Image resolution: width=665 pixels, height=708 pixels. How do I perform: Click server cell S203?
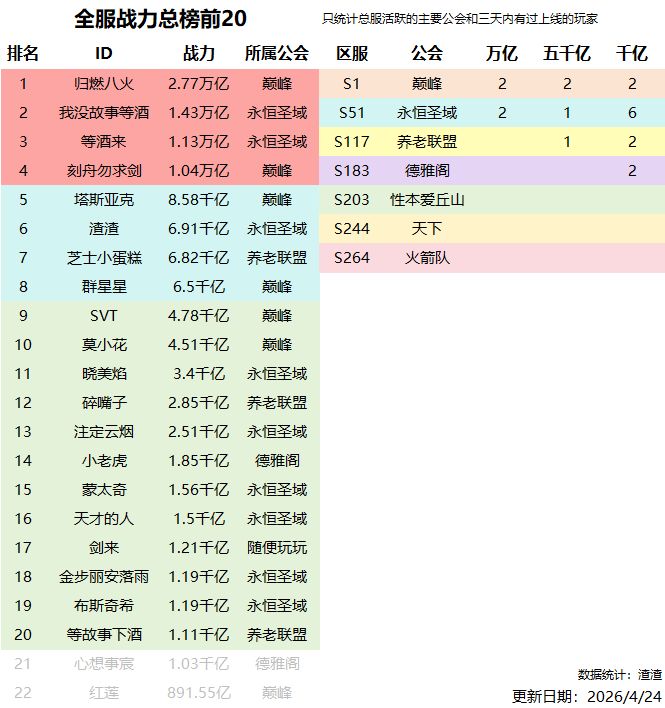[352, 200]
